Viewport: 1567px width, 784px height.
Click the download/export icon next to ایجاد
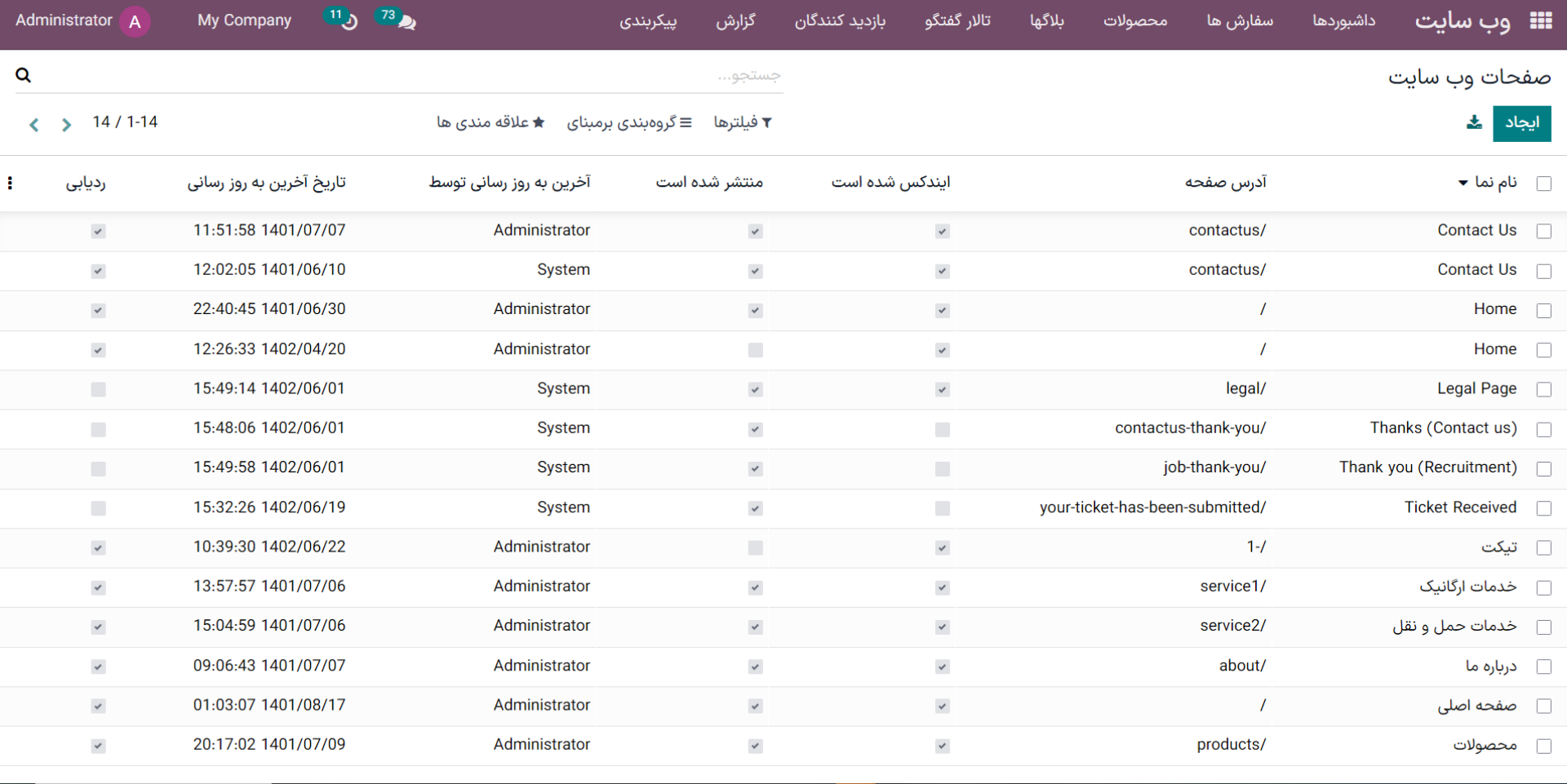point(1474,122)
